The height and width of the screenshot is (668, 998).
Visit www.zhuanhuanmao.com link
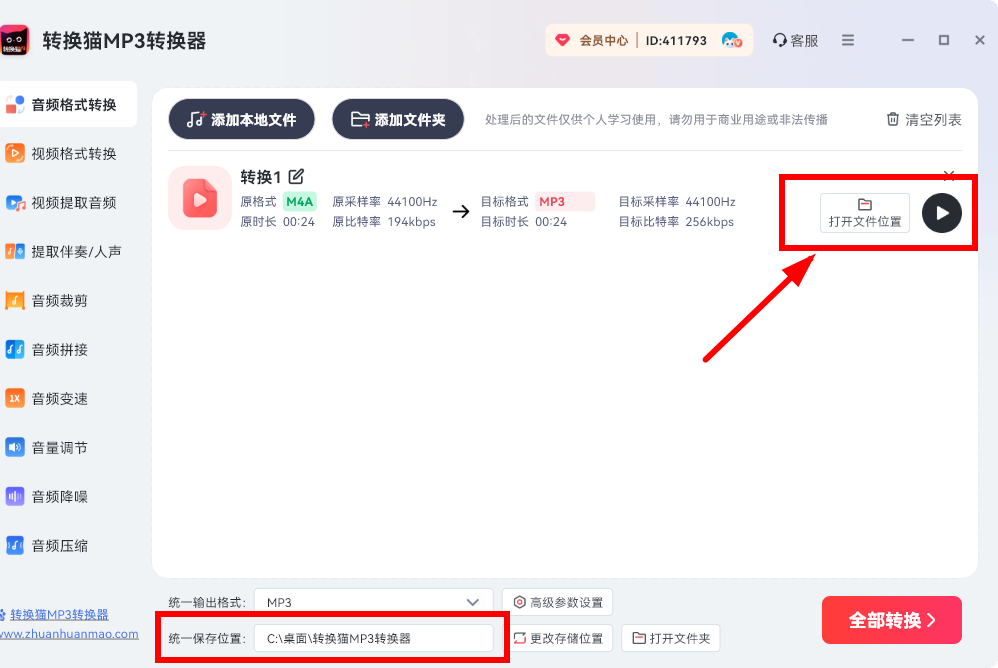[x=69, y=634]
